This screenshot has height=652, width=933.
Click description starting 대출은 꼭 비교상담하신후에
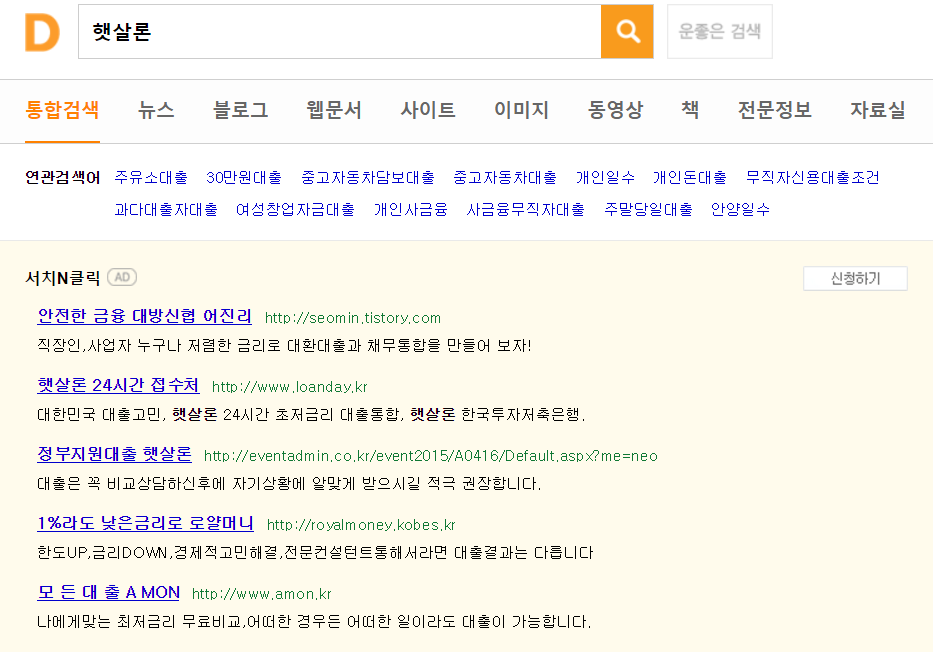[289, 484]
